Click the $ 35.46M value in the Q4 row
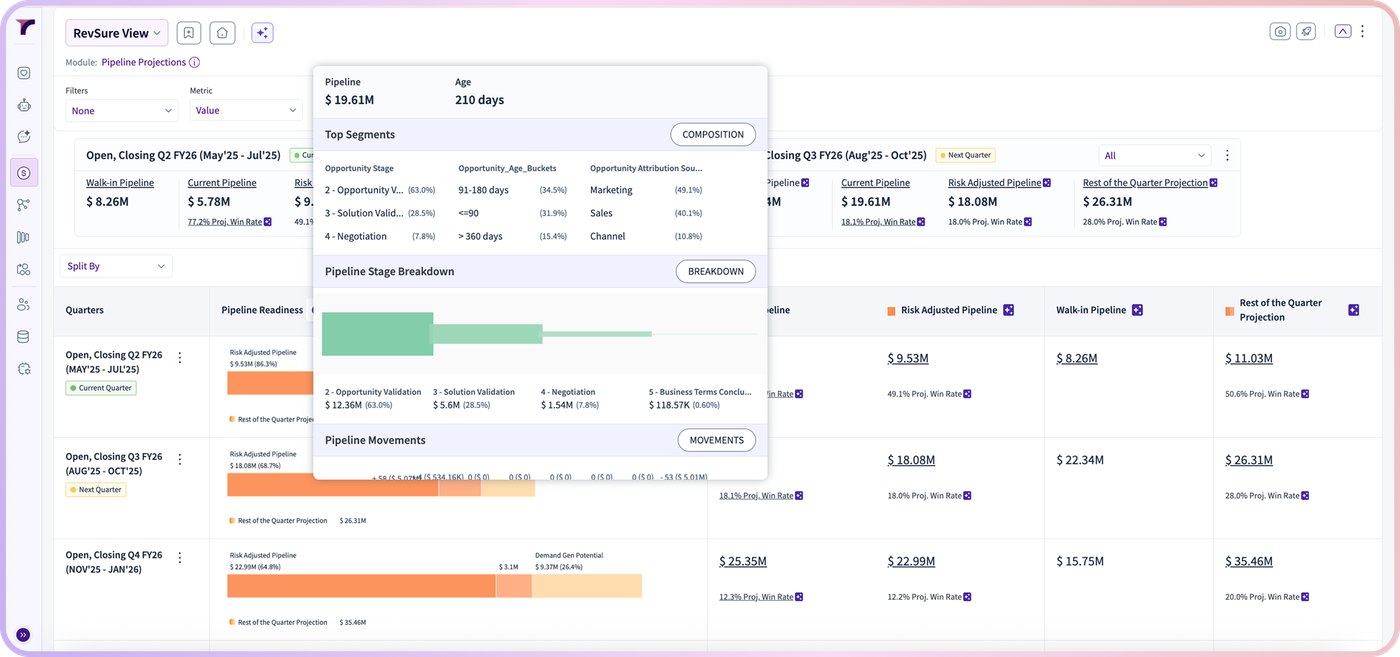1400x657 pixels. tap(1249, 562)
